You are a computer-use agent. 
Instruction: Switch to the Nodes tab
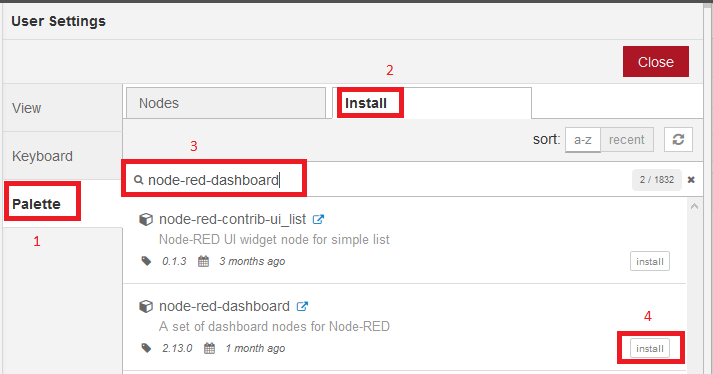click(226, 103)
